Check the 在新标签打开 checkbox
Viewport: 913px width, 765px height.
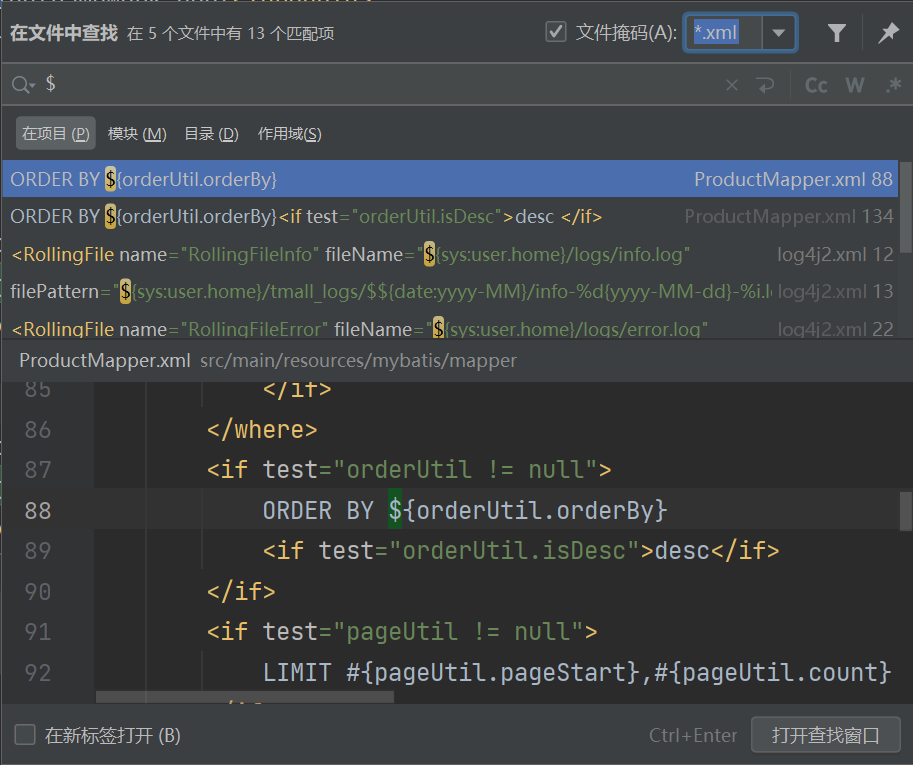25,735
